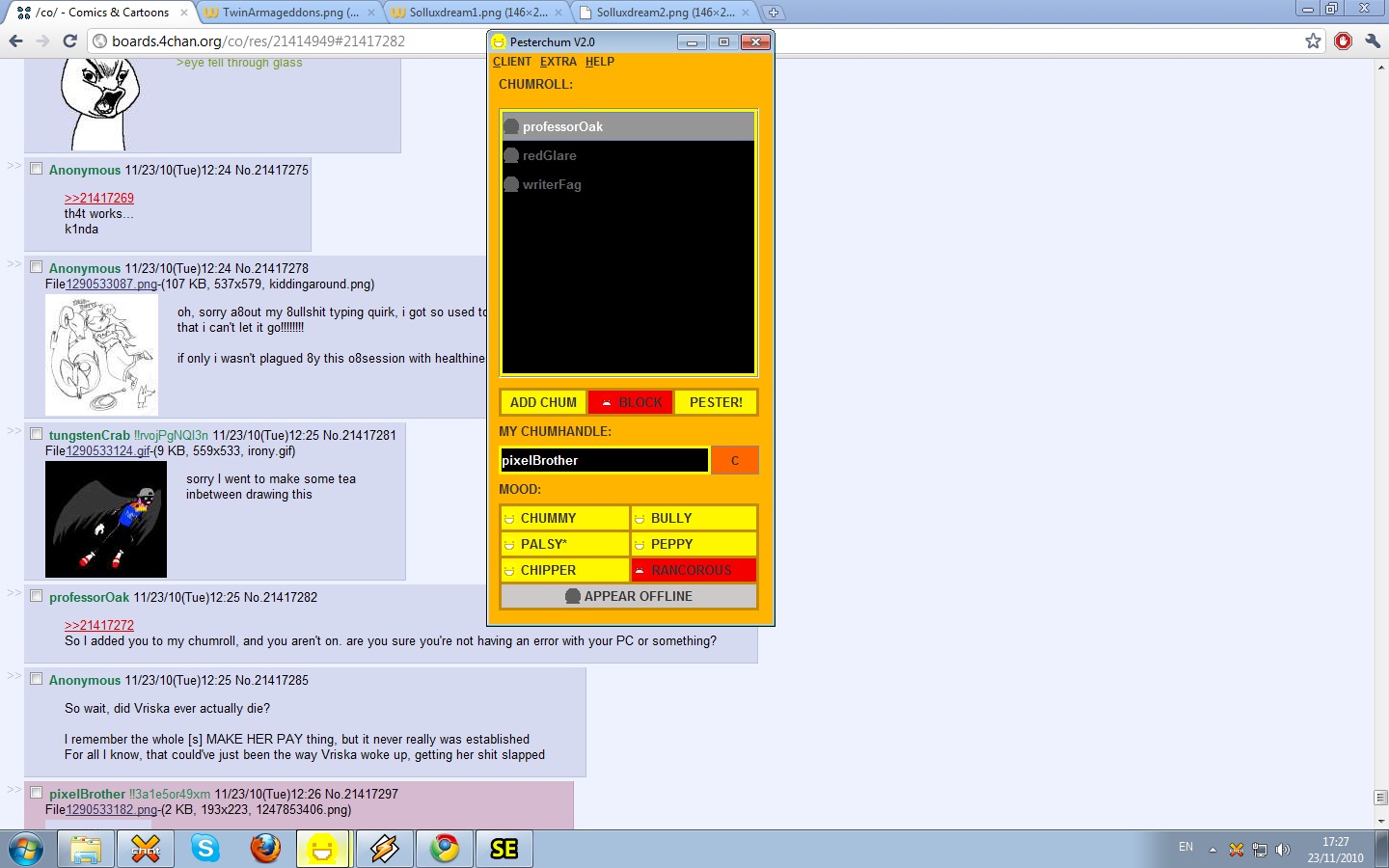Select redGlare in the chumroll list
This screenshot has width=1389, height=868.
[x=550, y=155]
